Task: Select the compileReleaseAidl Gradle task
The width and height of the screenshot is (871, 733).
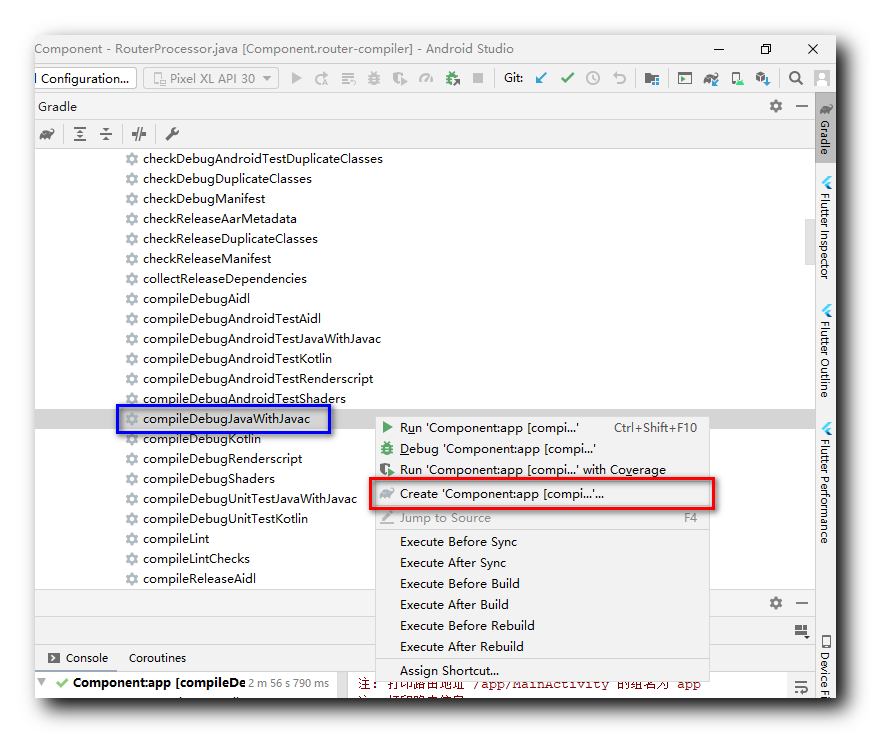Action: [199, 579]
